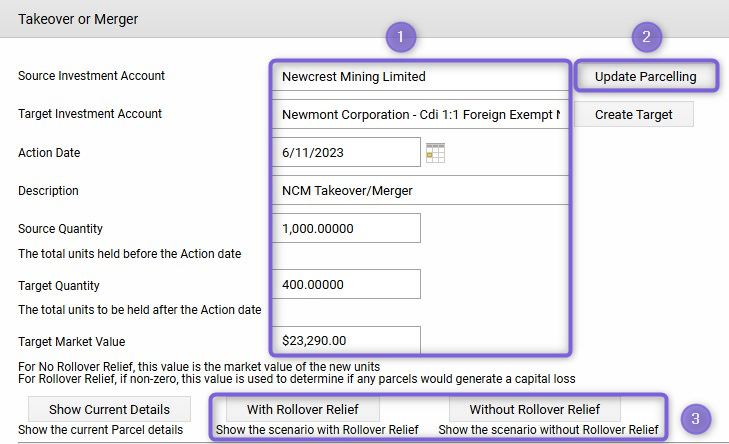This screenshot has height=444, width=729.
Task: Click the 'For No Rollover Relief' note line
Action: pyautogui.click(x=199, y=366)
